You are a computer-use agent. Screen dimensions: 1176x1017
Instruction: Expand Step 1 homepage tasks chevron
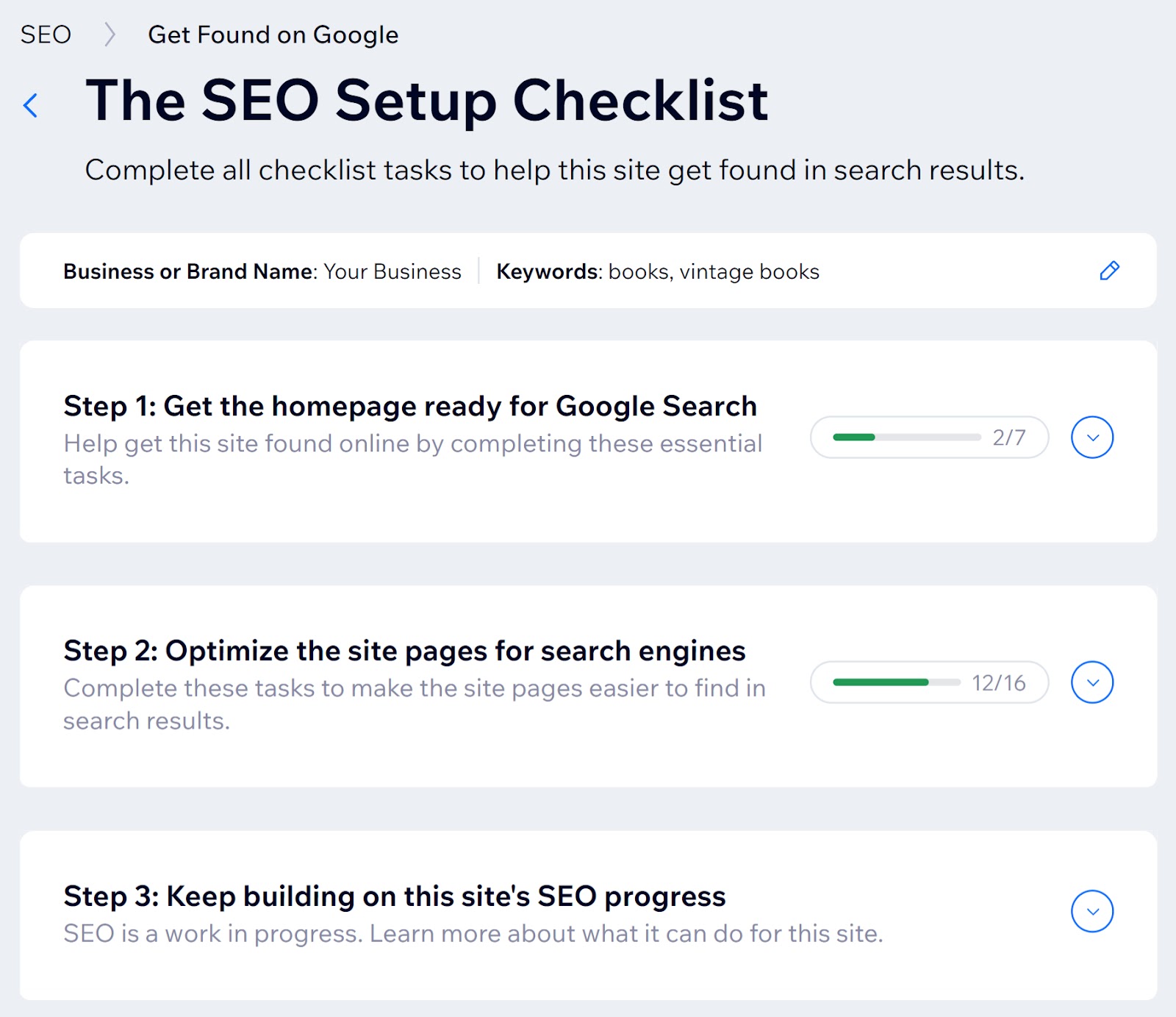1092,437
